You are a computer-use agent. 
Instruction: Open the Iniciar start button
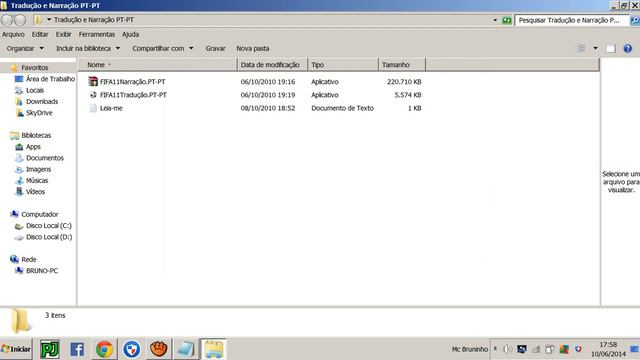(16, 349)
